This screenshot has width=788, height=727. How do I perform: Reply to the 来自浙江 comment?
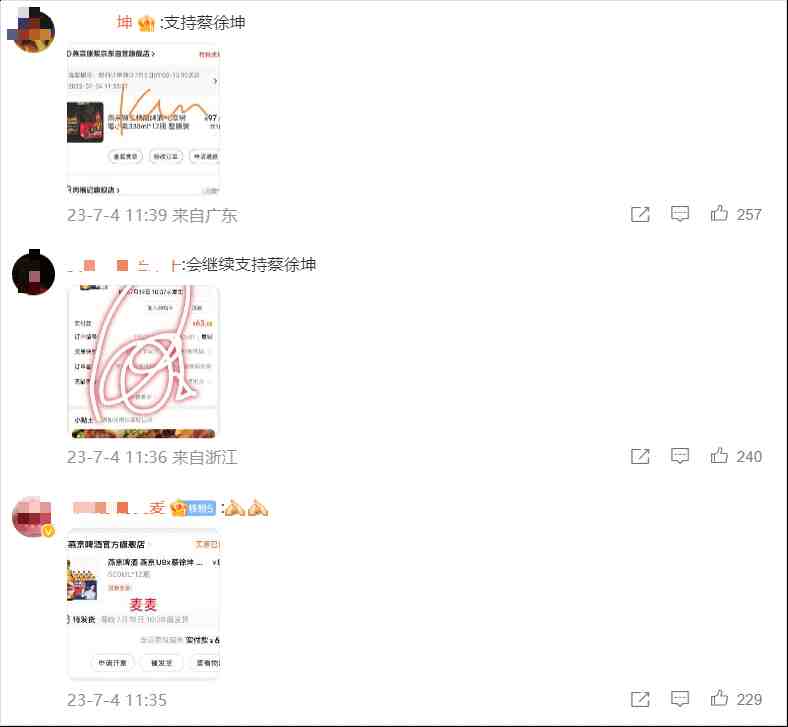click(x=680, y=456)
